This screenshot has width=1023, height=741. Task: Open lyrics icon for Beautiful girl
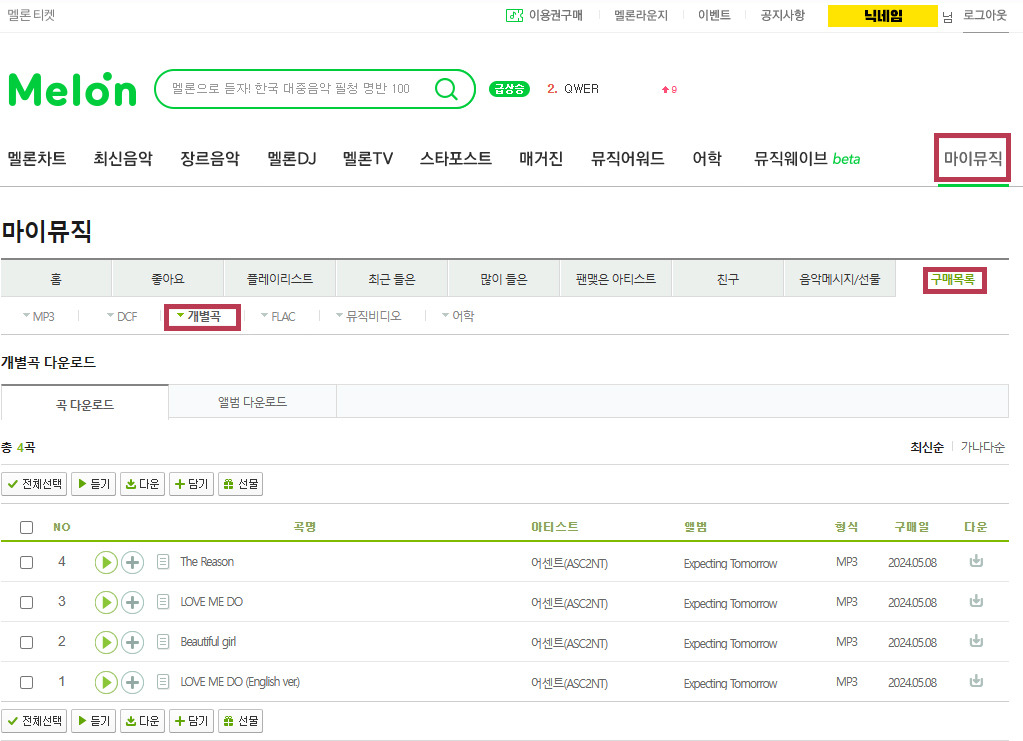pos(163,642)
